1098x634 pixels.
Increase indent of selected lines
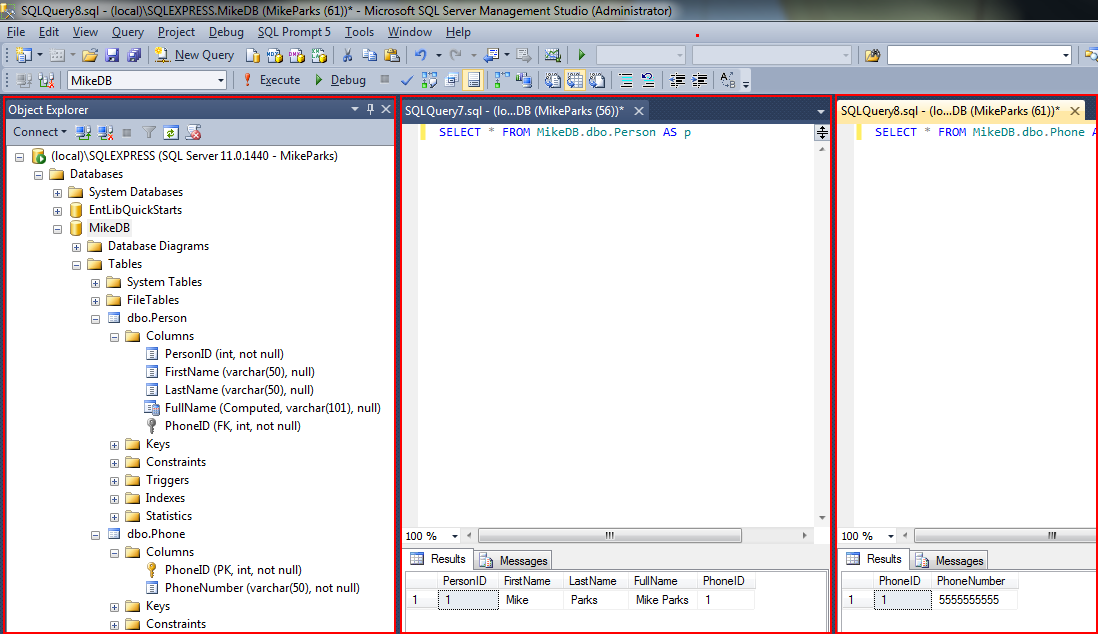(x=700, y=80)
